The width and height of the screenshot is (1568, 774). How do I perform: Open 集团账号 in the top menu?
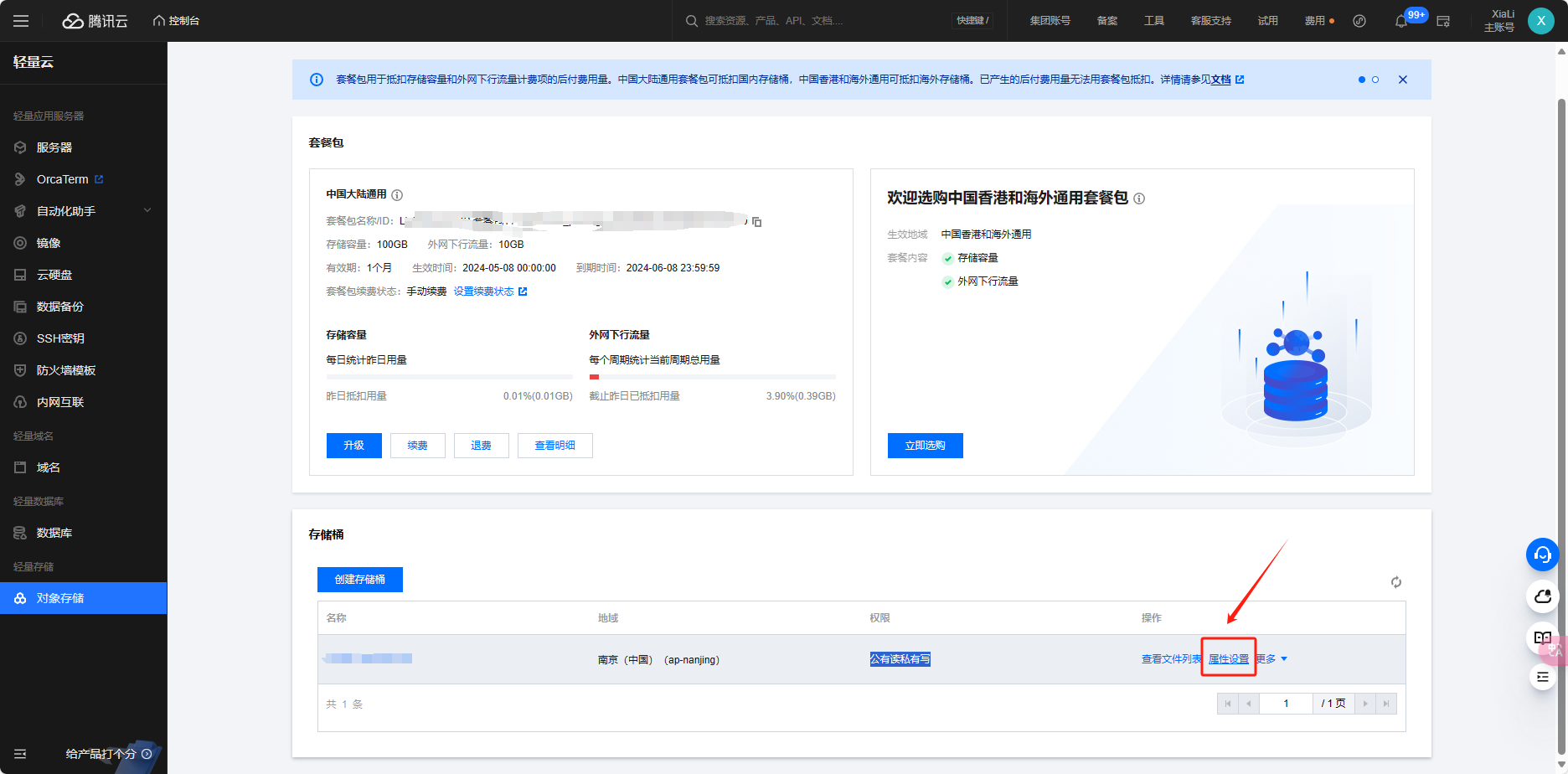1050,21
